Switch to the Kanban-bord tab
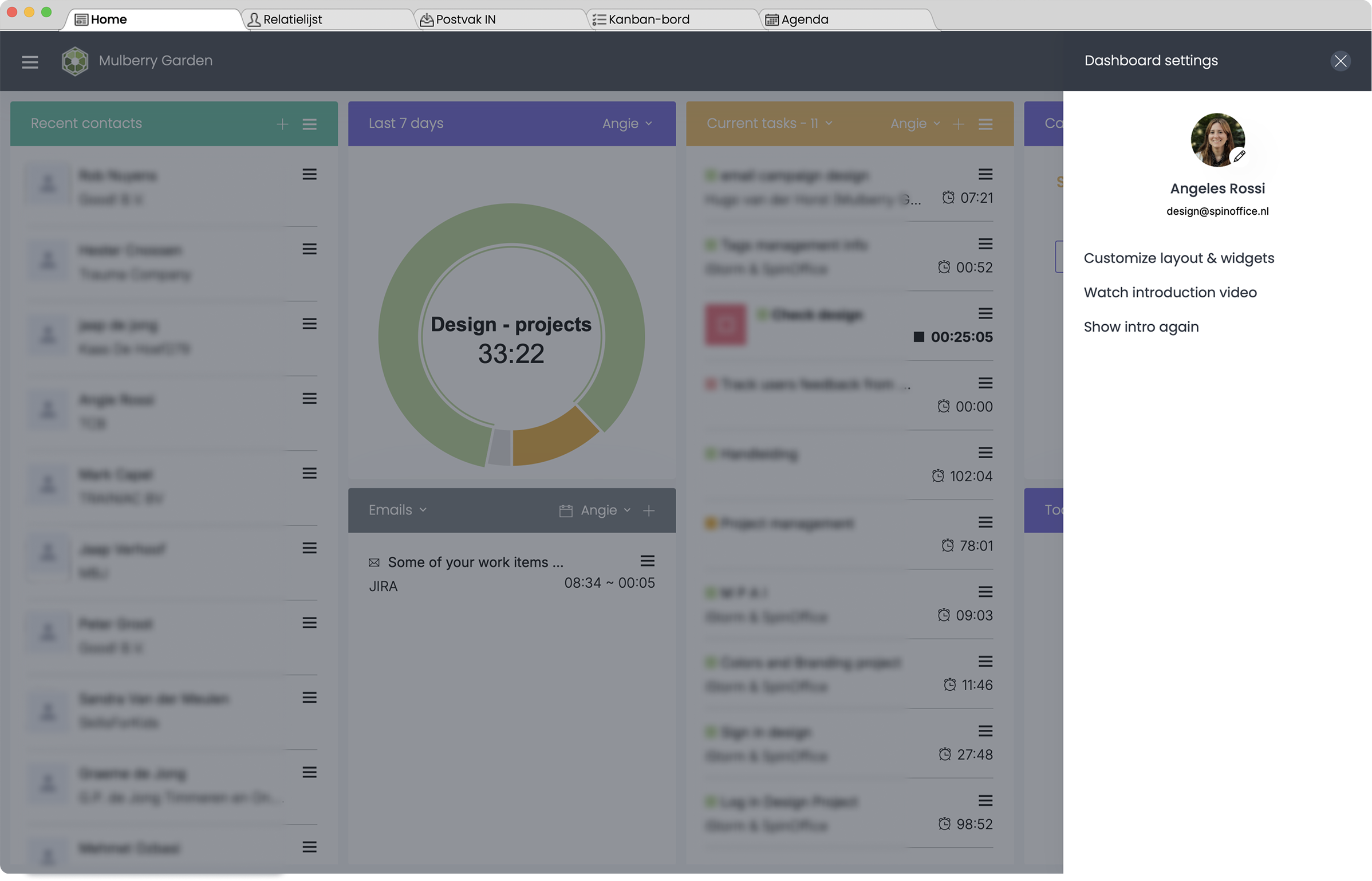The width and height of the screenshot is (1372, 881). (x=648, y=19)
